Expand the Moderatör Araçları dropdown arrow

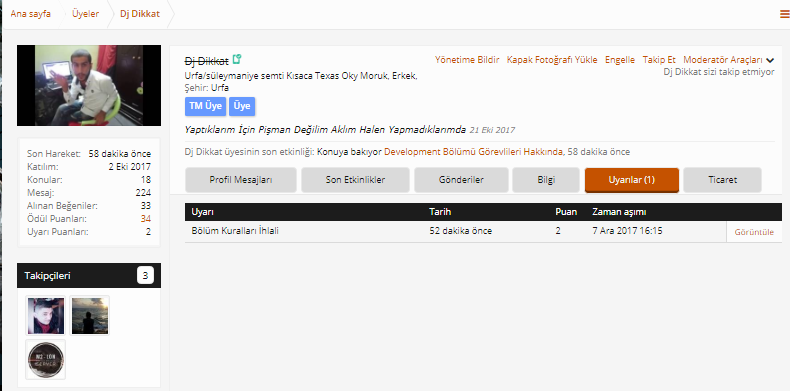coord(770,60)
